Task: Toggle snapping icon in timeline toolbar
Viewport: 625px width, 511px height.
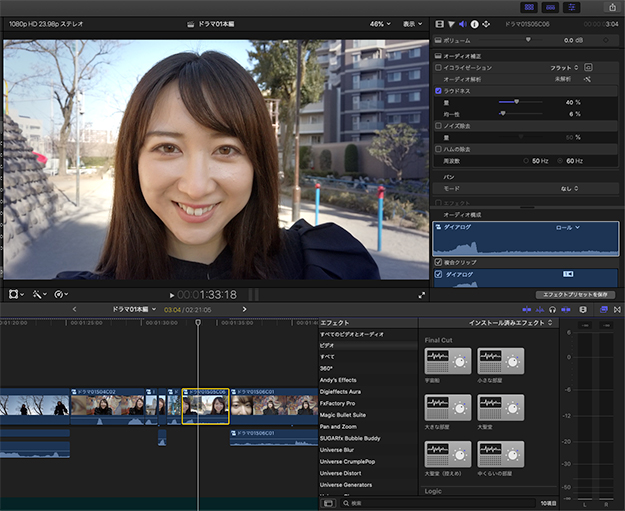Action: click(566, 309)
